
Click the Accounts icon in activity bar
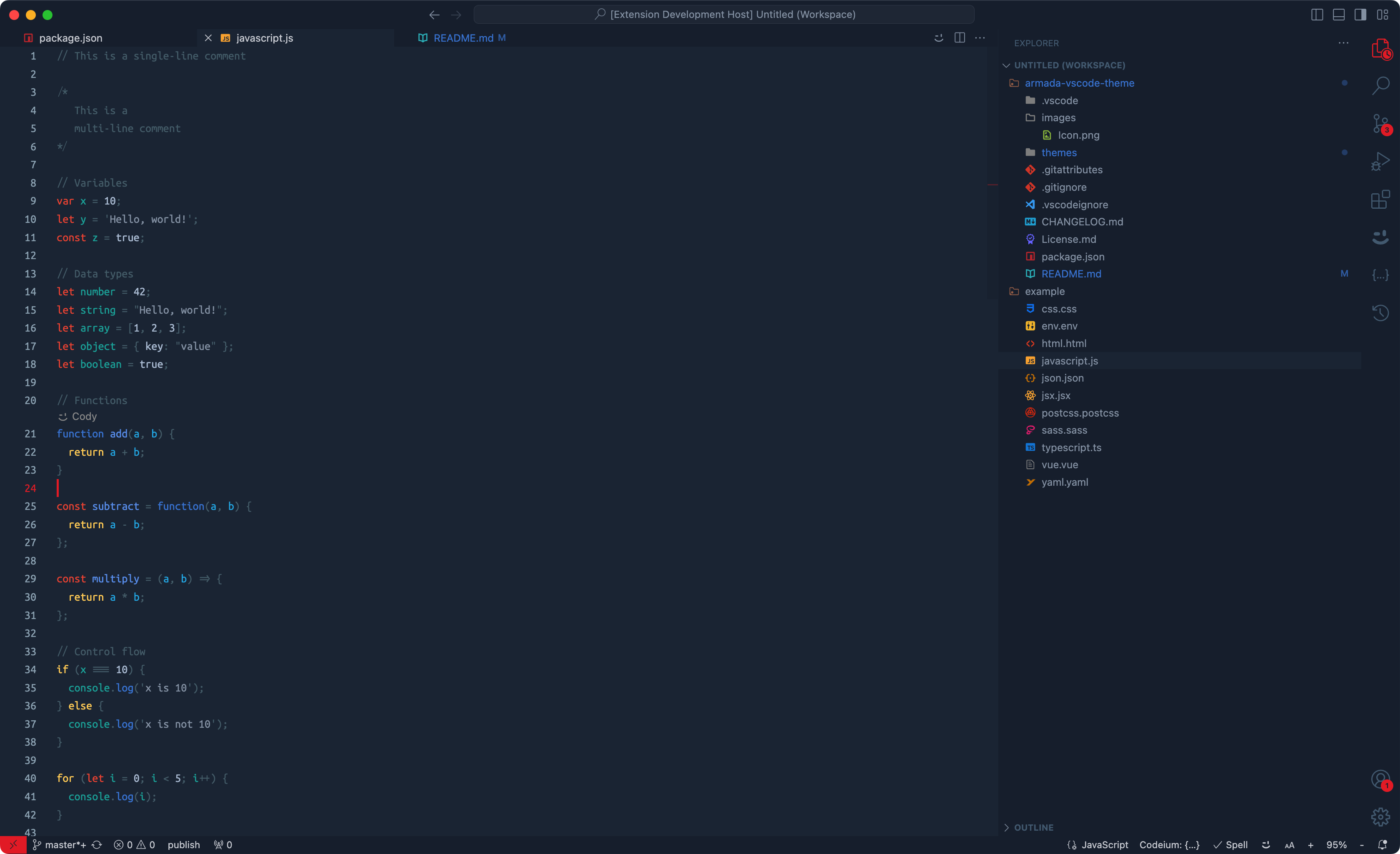(x=1380, y=779)
